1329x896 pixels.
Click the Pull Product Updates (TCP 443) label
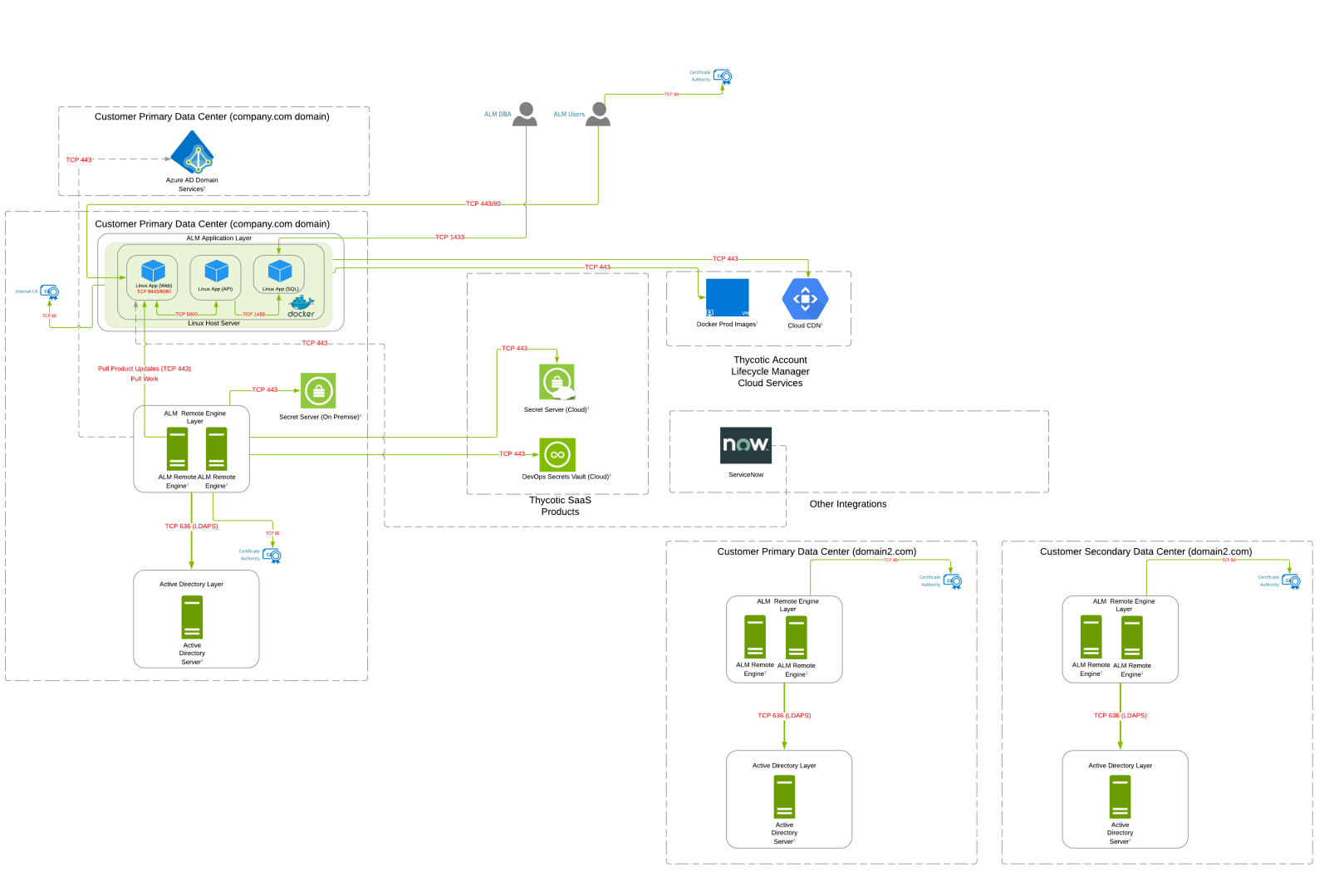point(145,369)
